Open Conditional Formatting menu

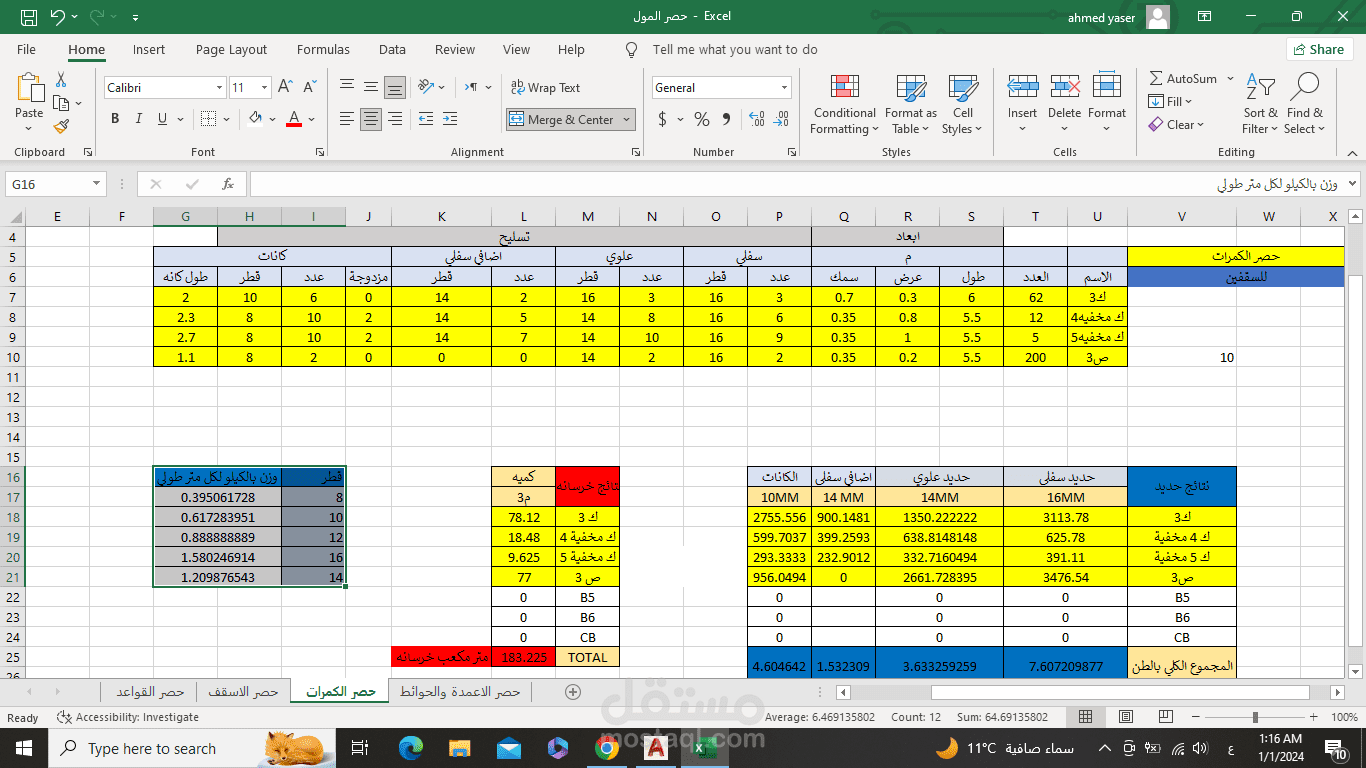pos(845,104)
